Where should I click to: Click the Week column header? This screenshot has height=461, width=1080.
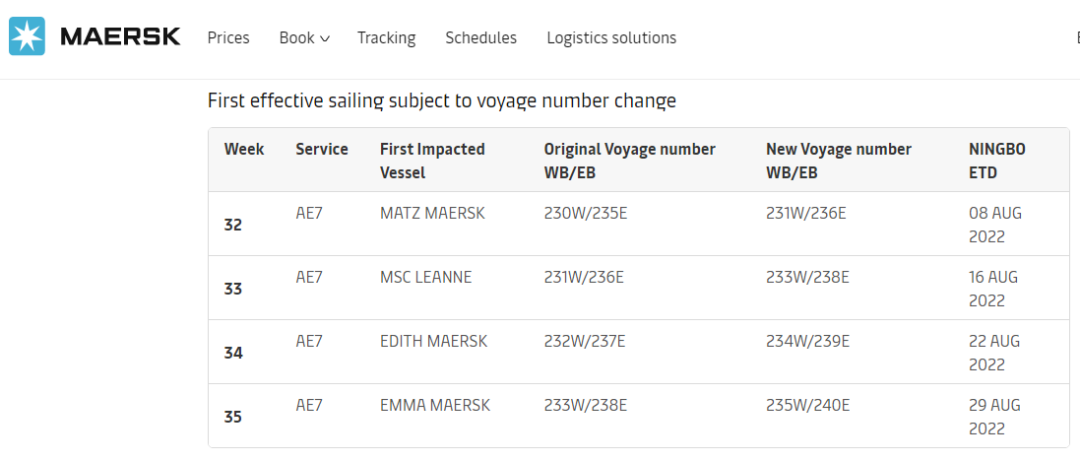point(244,149)
